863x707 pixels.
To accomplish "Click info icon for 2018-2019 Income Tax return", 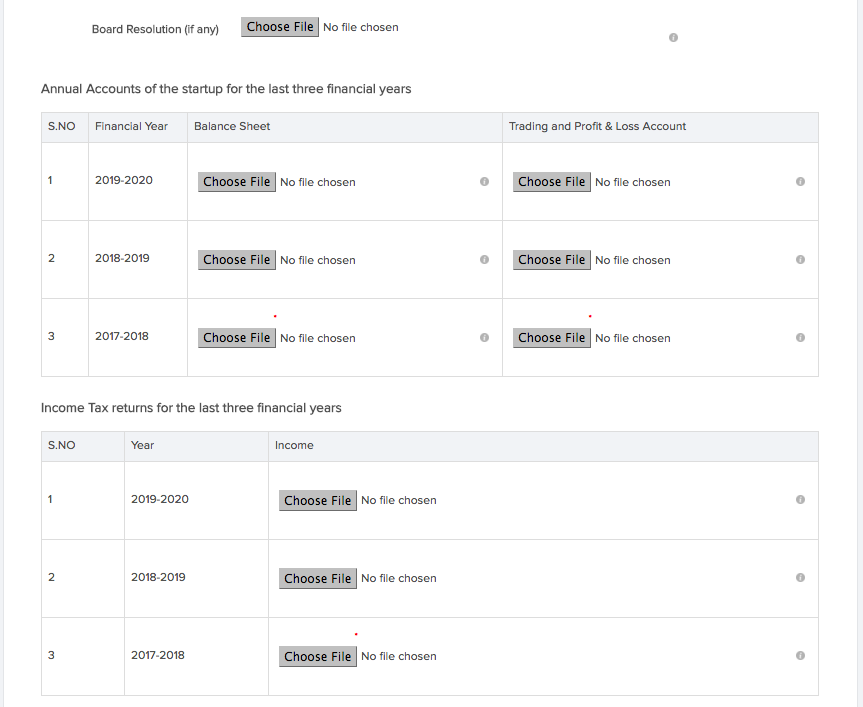I will click(x=800, y=578).
